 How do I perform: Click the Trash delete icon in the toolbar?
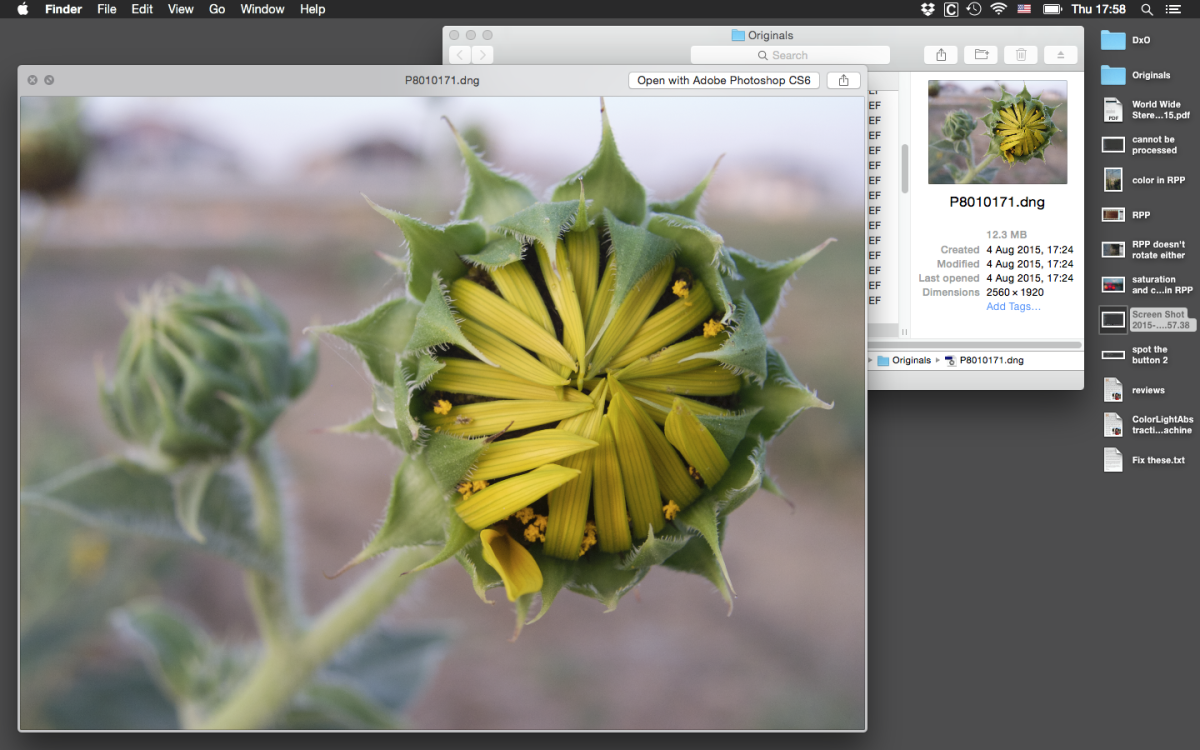(1020, 54)
